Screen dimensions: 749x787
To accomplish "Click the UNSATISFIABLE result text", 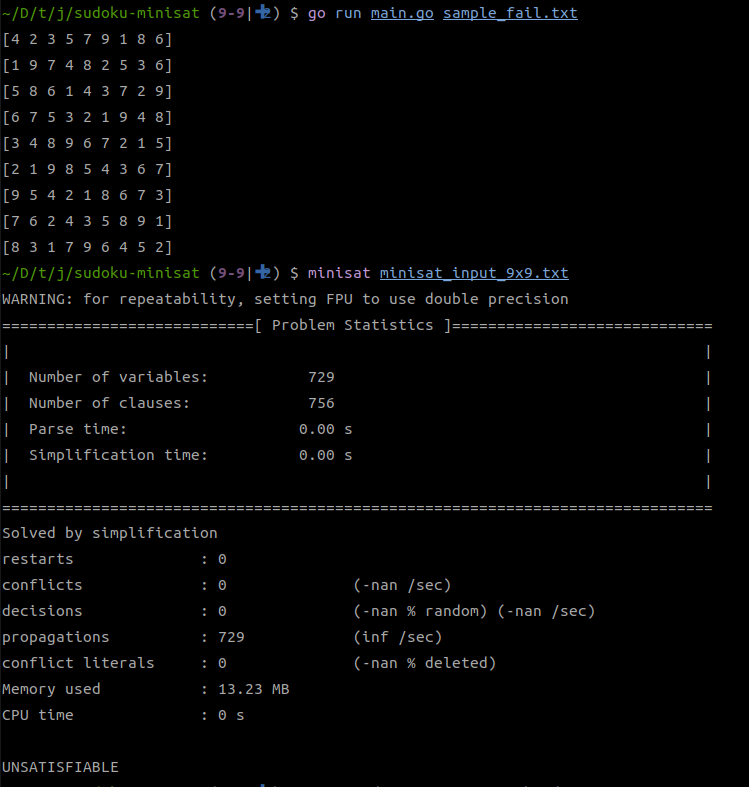I will (x=60, y=767).
